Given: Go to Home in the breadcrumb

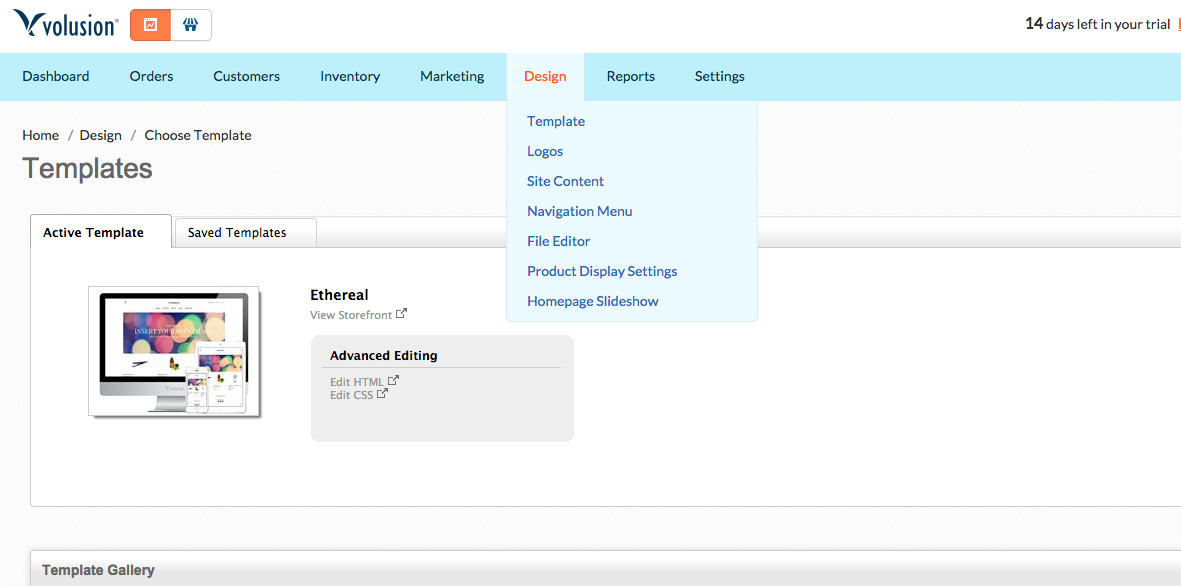Looking at the screenshot, I should 40,135.
